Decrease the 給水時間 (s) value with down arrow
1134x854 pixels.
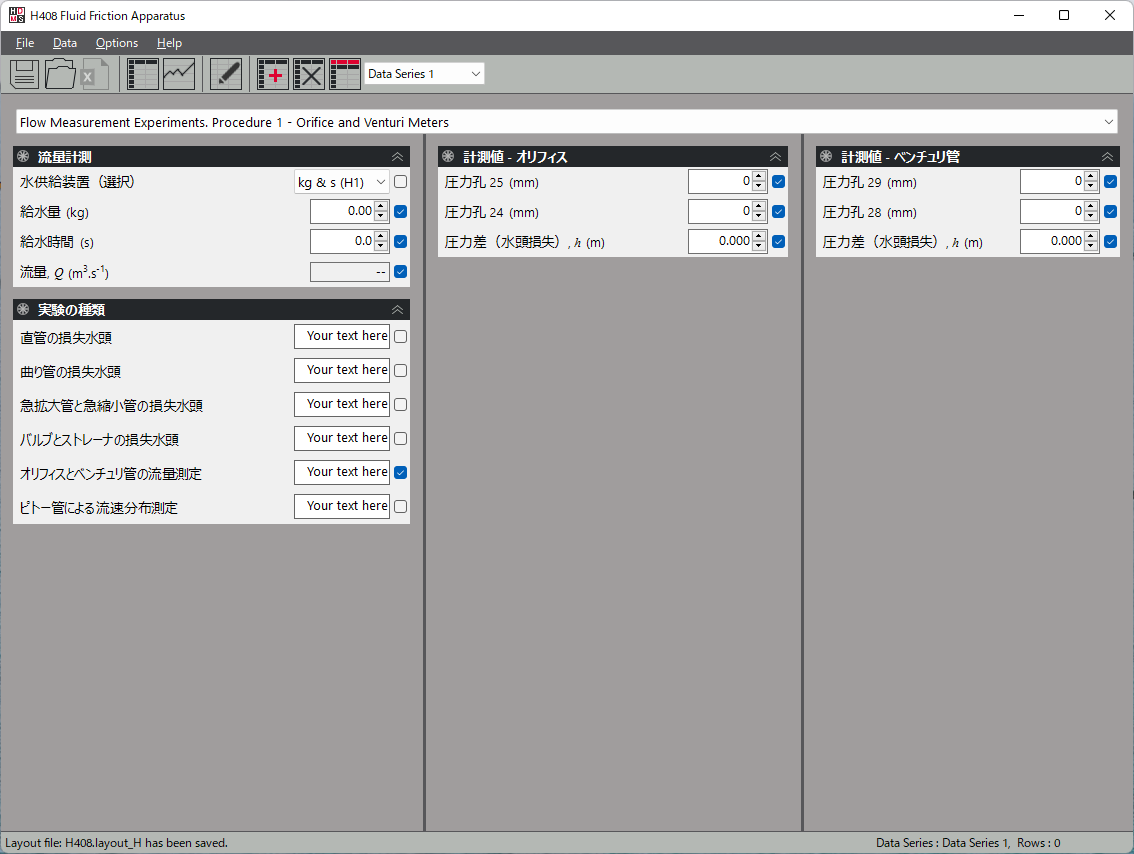point(381,247)
